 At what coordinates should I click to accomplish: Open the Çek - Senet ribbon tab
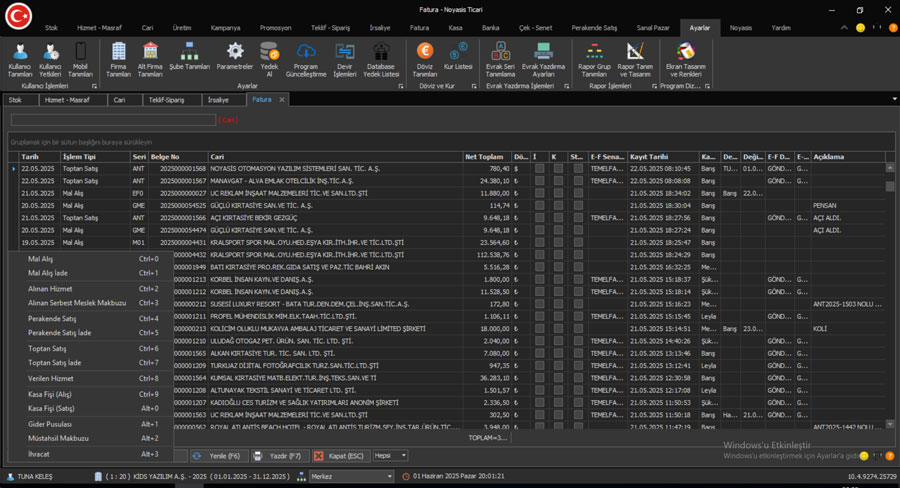tap(535, 28)
